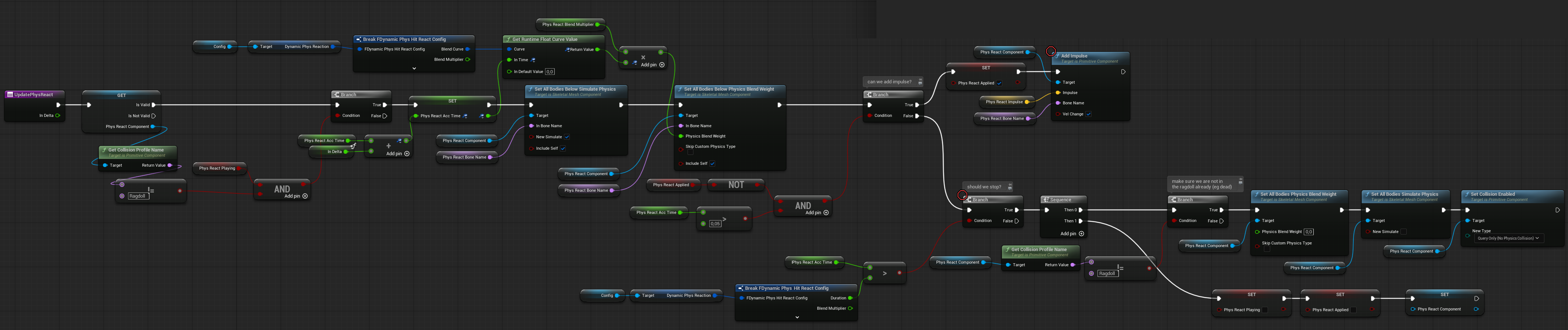Click the breakpoint icon on Add Impulse node
1568x330 pixels.
pyautogui.click(x=1051, y=52)
